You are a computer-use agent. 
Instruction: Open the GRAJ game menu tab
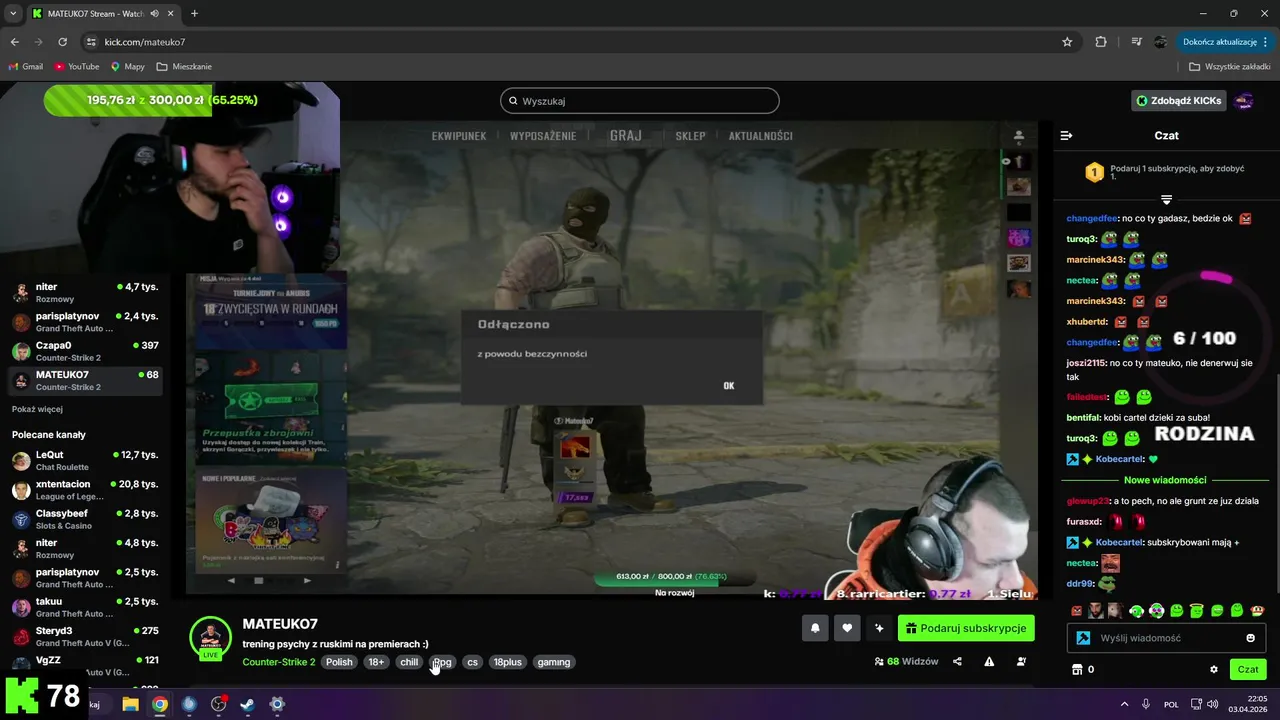coord(626,136)
